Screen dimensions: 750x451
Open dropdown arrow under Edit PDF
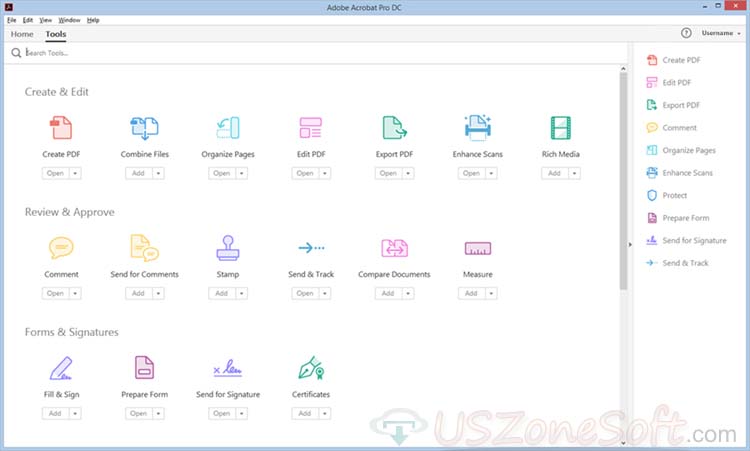(325, 173)
